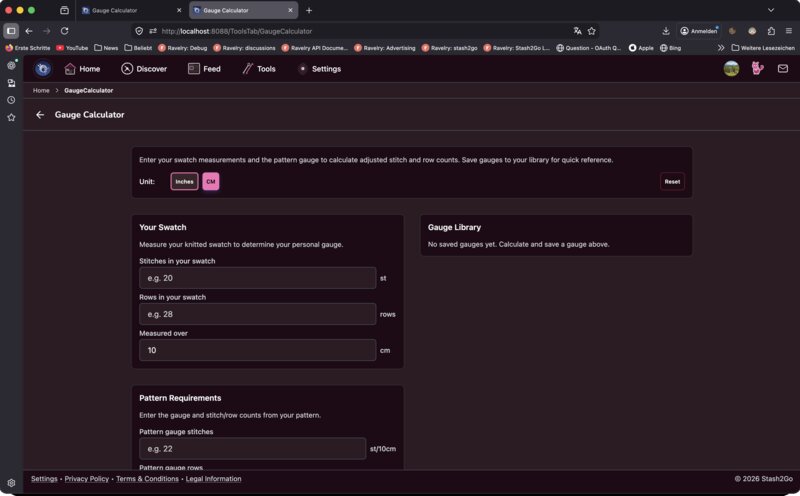Open a new browser tab with plus
The height and width of the screenshot is (496, 800).
pos(309,10)
